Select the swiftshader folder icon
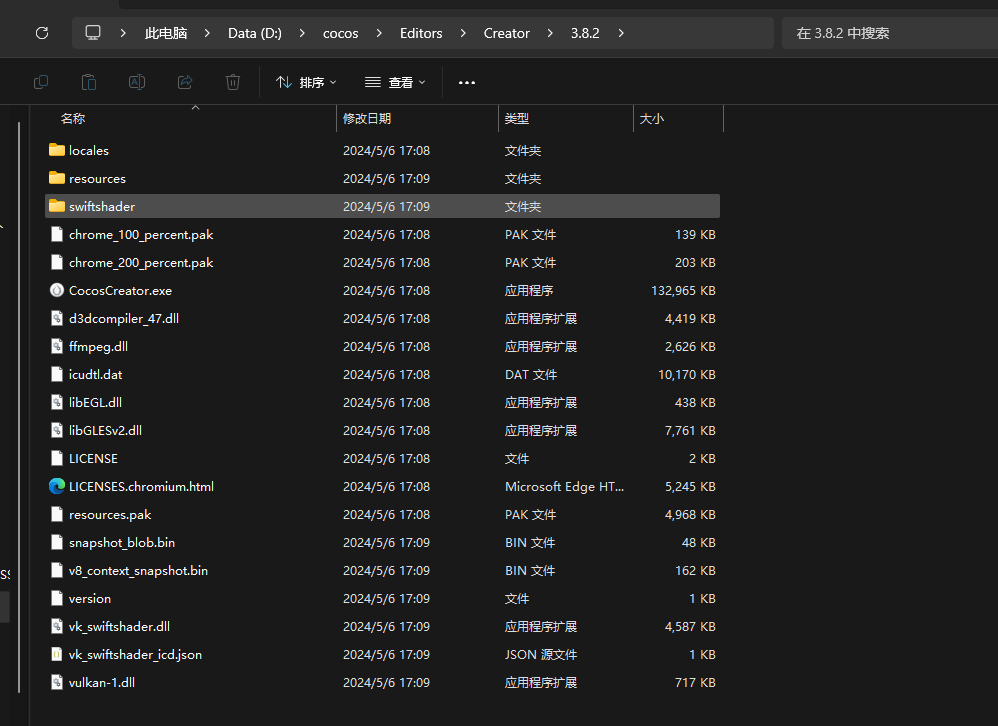998x726 pixels. [57, 206]
